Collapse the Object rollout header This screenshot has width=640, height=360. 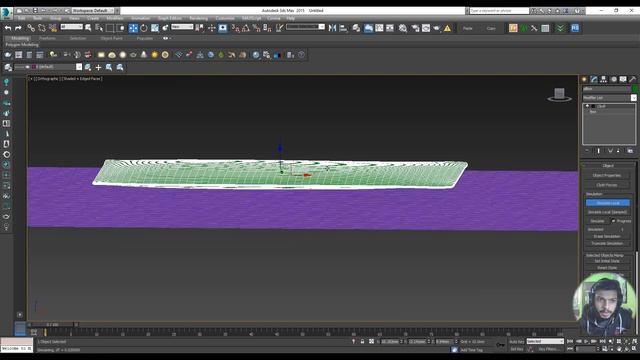pos(608,166)
